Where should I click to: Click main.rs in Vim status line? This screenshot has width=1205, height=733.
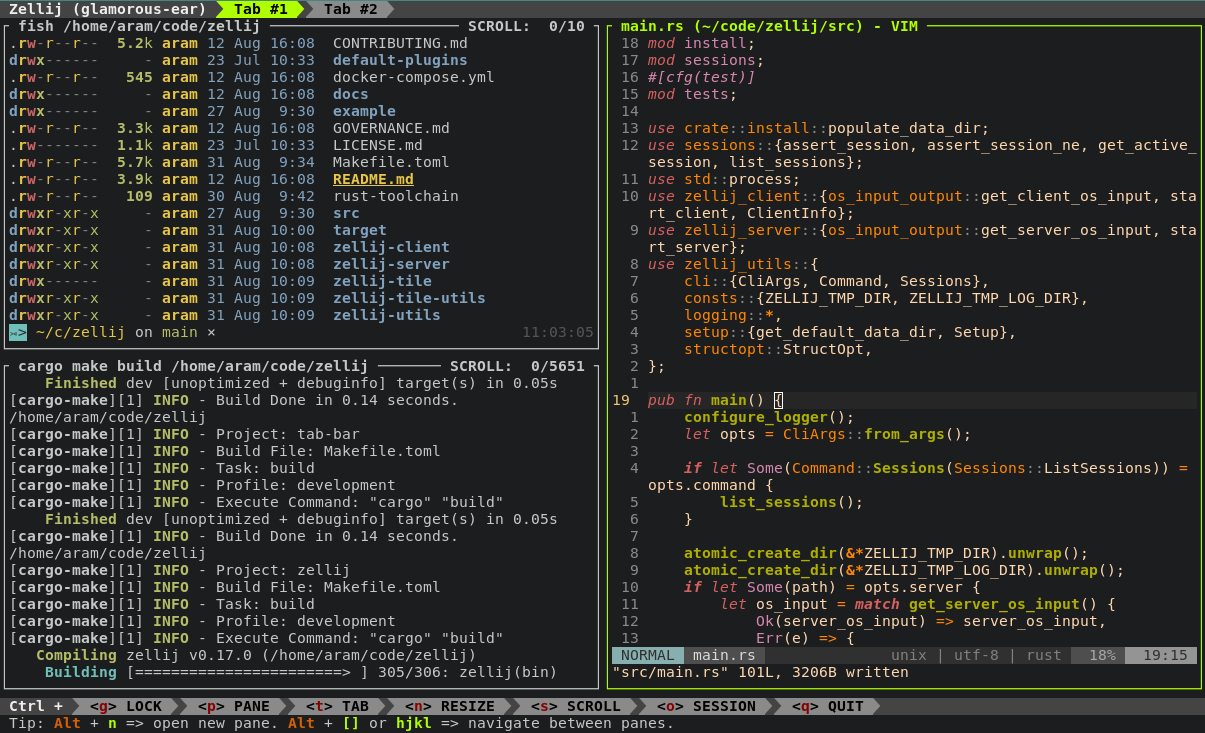pos(724,655)
